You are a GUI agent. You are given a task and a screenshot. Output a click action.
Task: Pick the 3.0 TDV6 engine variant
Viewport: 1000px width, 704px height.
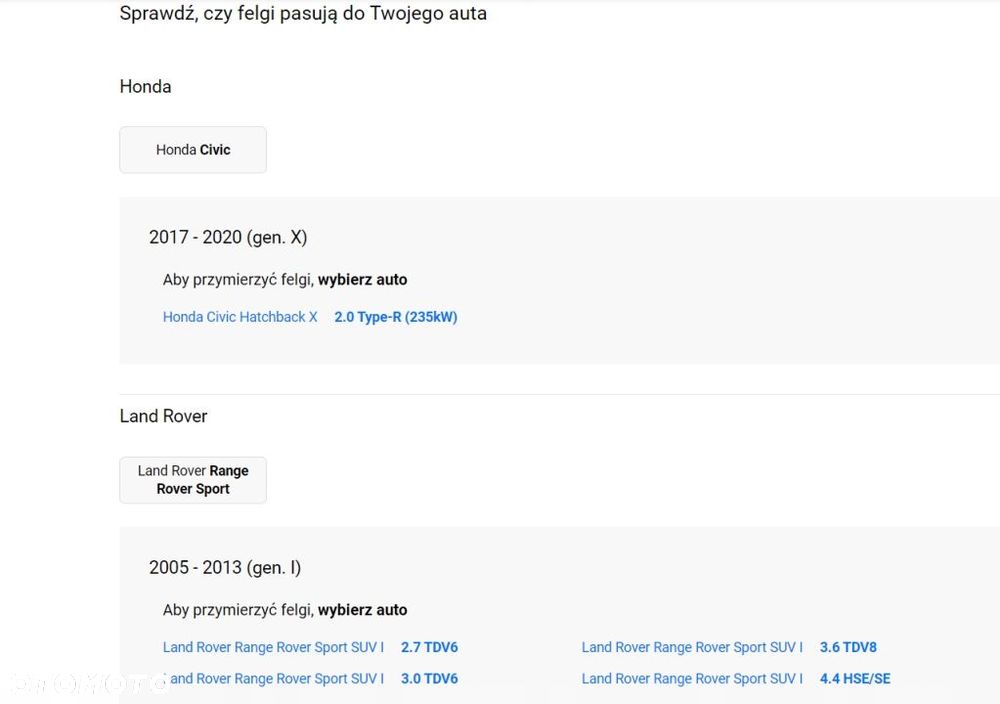click(429, 679)
